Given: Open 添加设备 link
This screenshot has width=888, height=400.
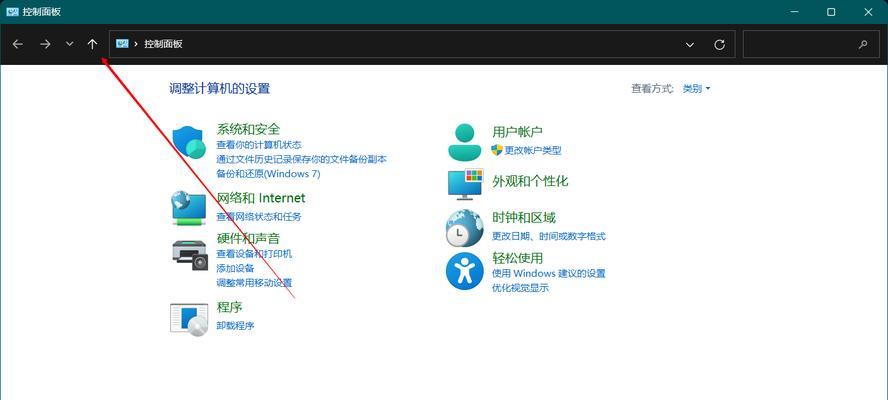Looking at the screenshot, I should pos(236,268).
